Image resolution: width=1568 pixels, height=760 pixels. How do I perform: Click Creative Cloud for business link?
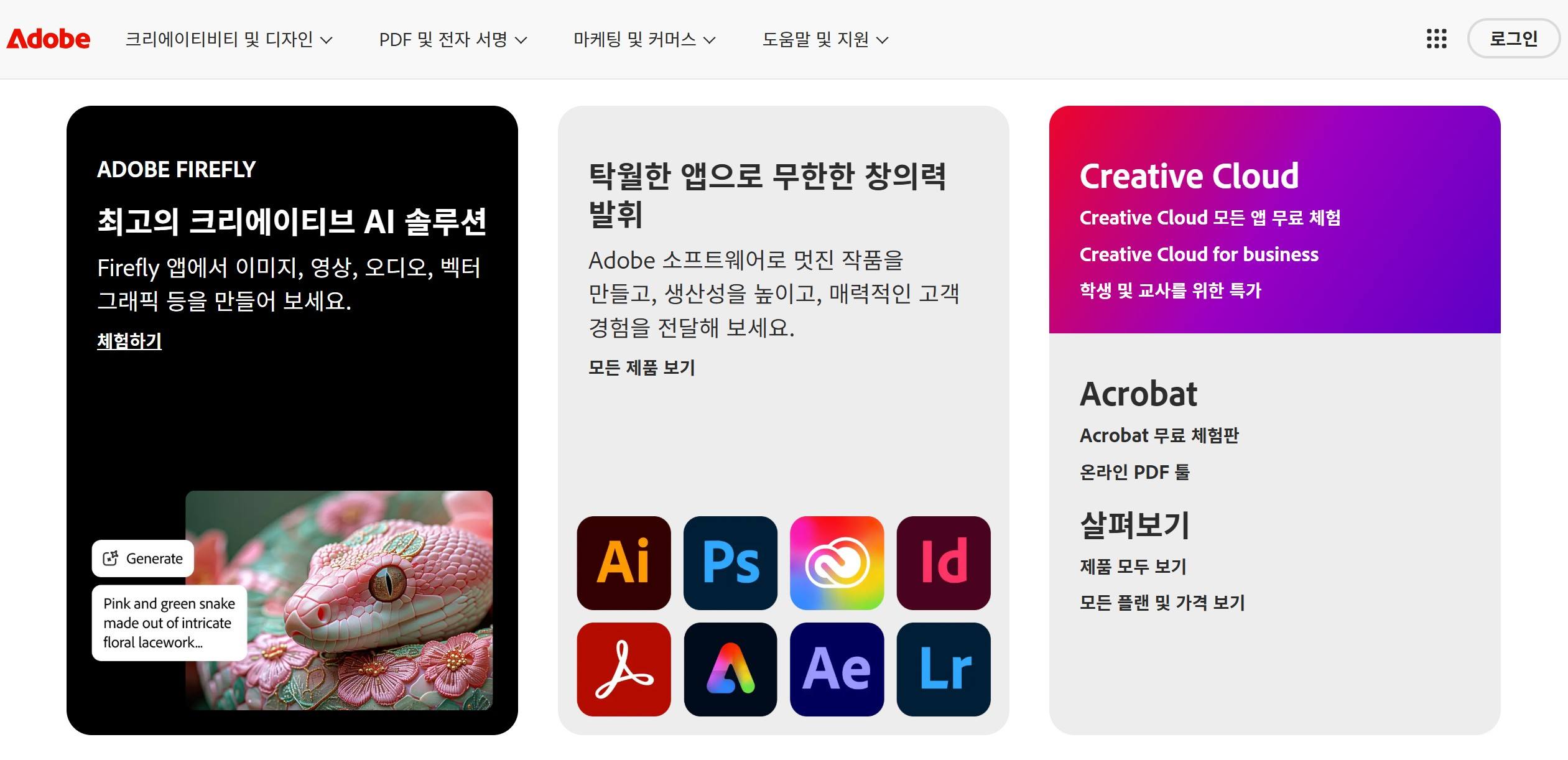tap(1197, 254)
